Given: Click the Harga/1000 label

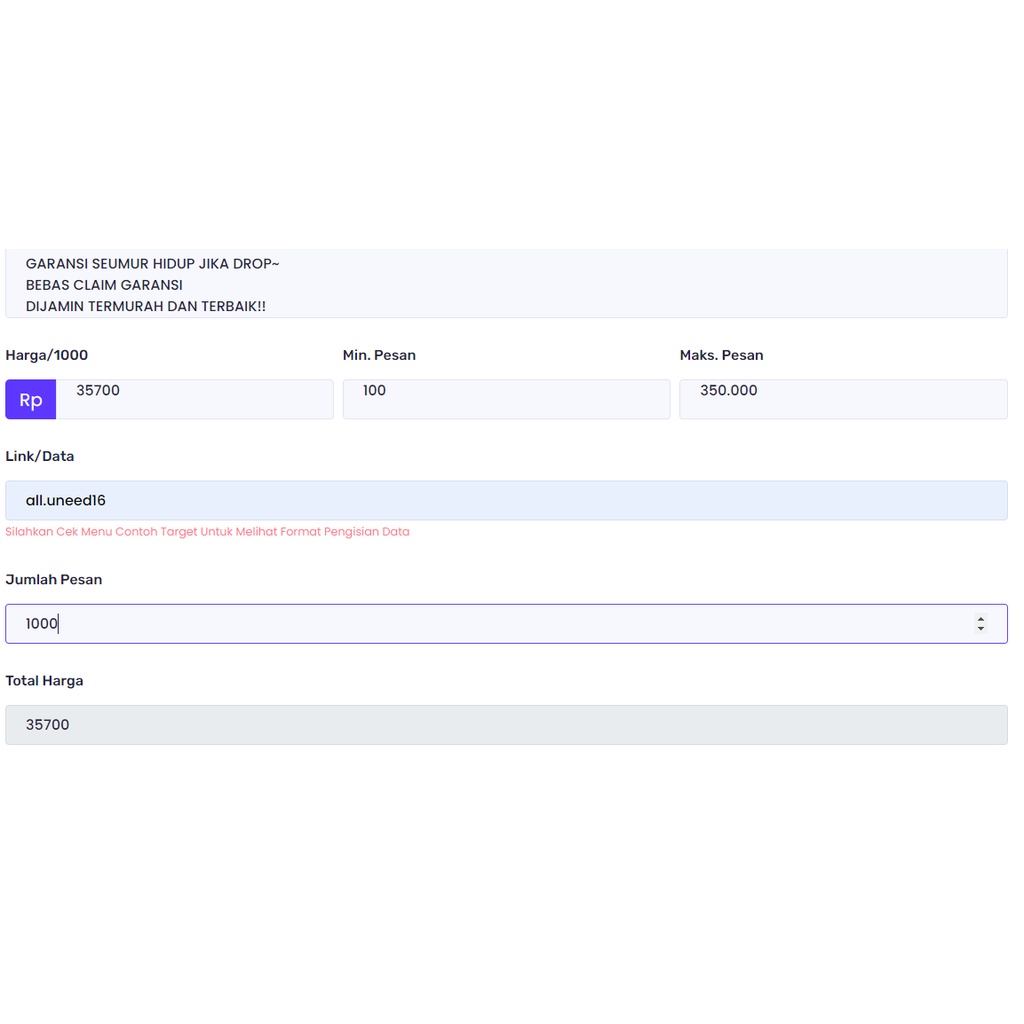Looking at the screenshot, I should pyautogui.click(x=47, y=355).
